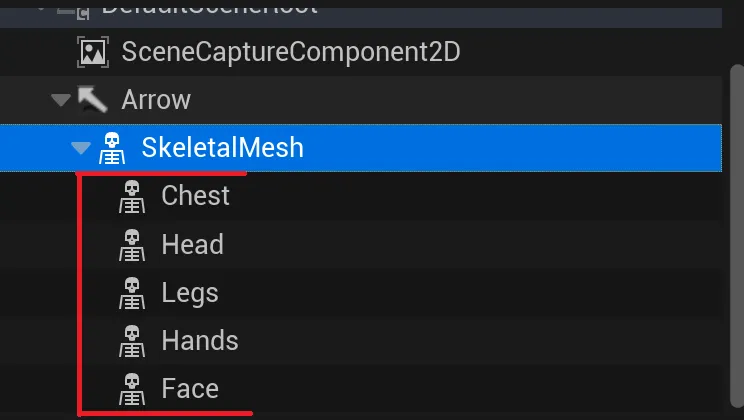
Task: Click the Face skeletal mesh icon
Action: tap(132, 388)
